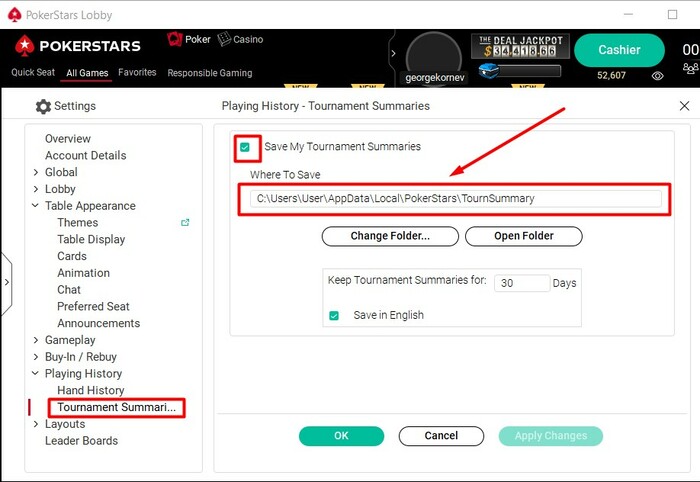This screenshot has width=700, height=482.
Task: Switch to the All Games tab
Action: (x=87, y=73)
